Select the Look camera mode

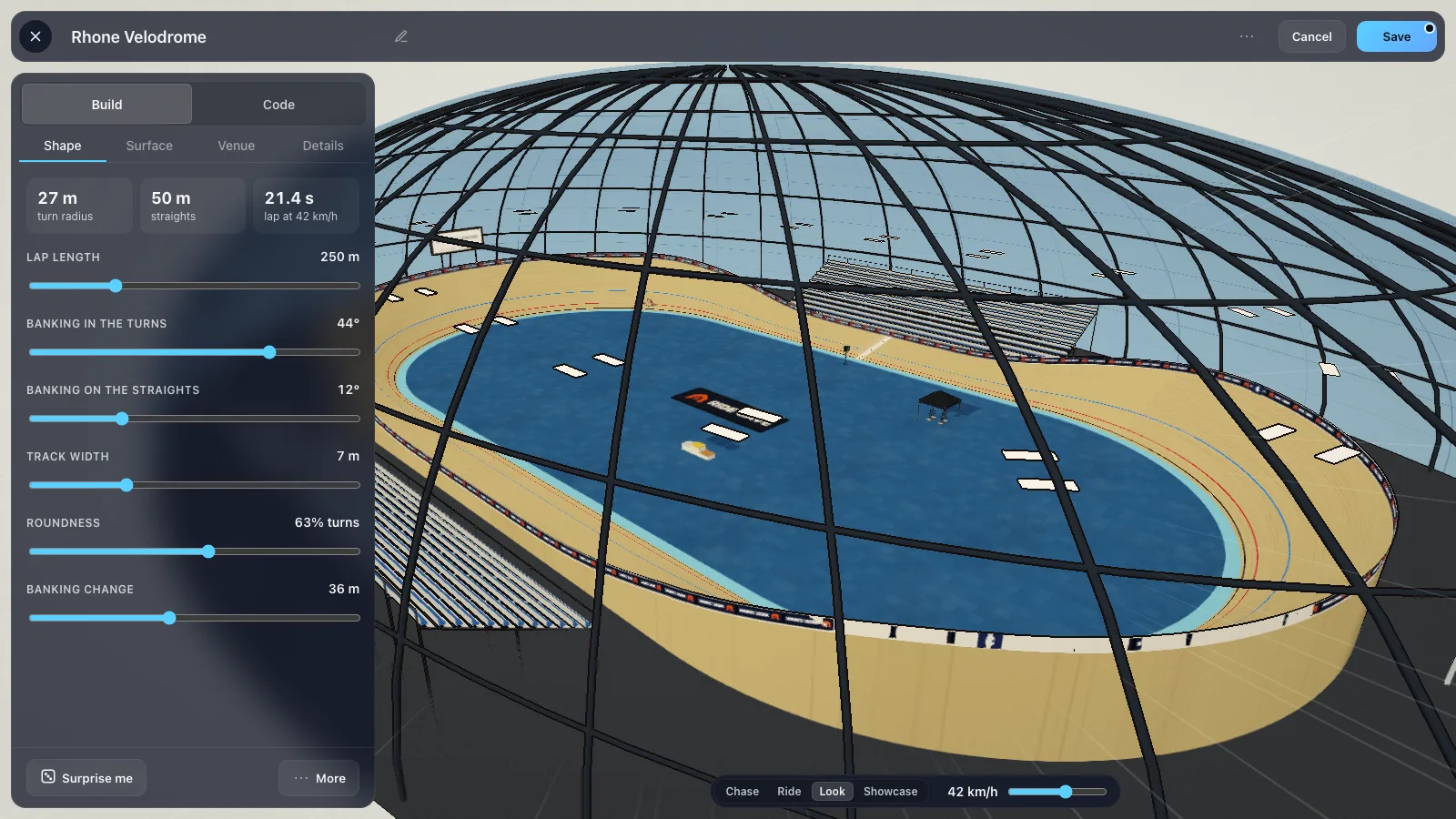point(832,792)
